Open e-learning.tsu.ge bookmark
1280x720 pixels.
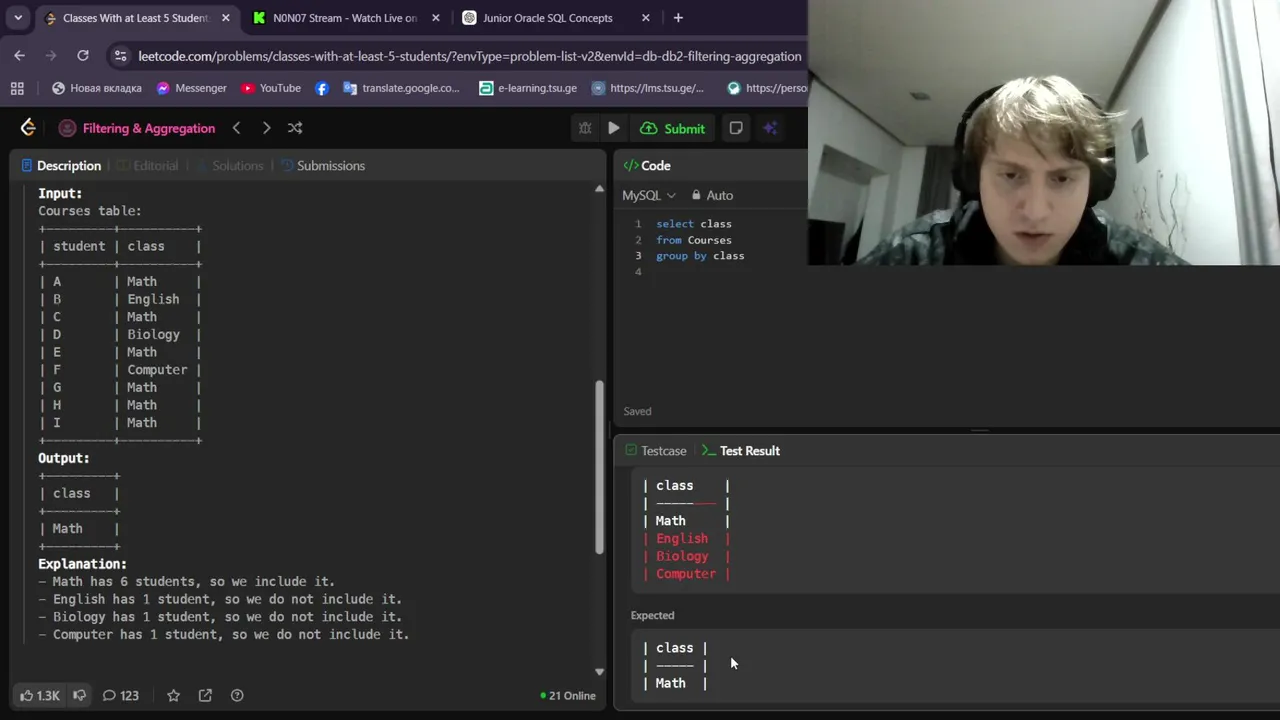pos(528,88)
